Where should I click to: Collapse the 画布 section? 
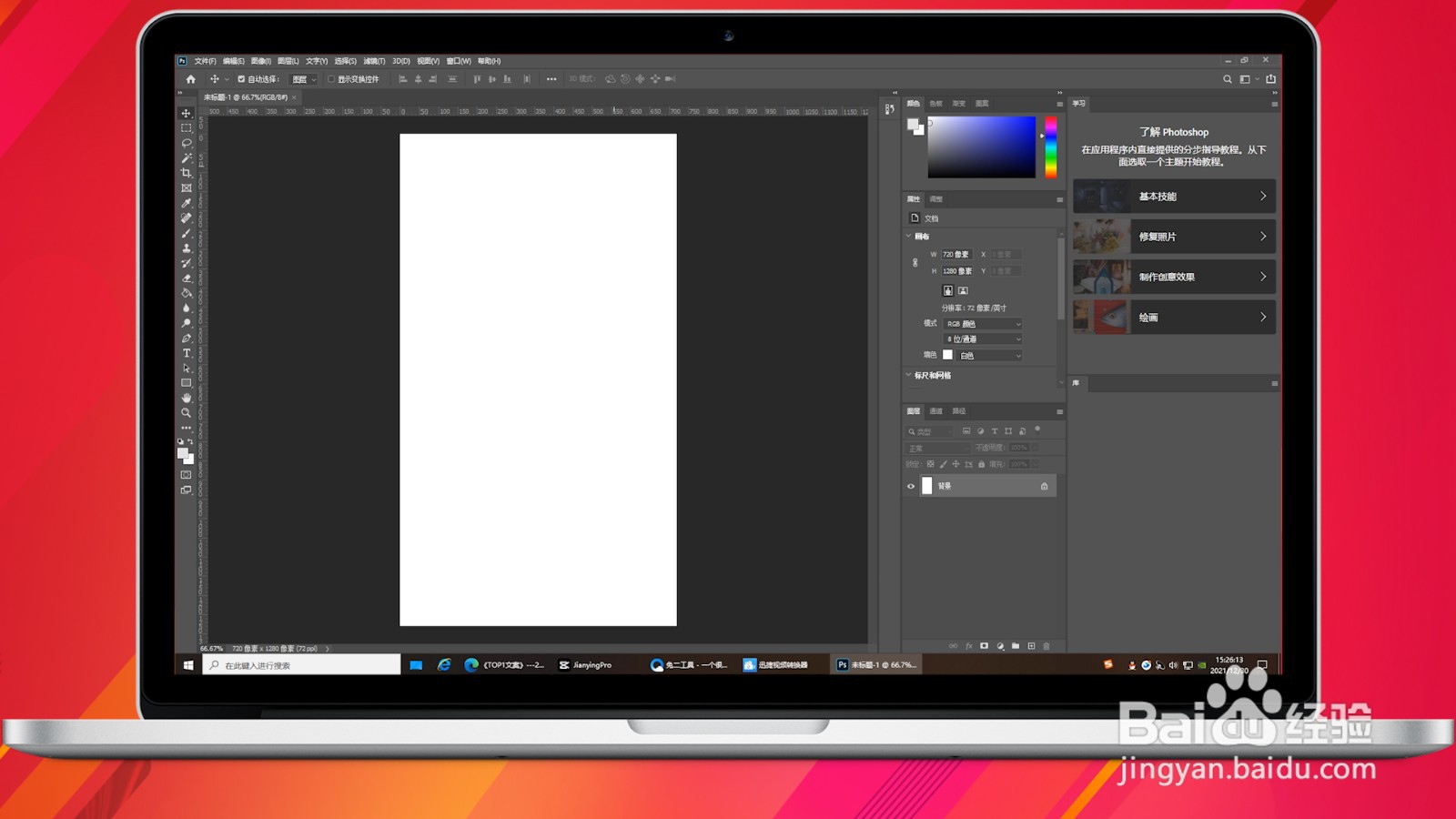[908, 237]
